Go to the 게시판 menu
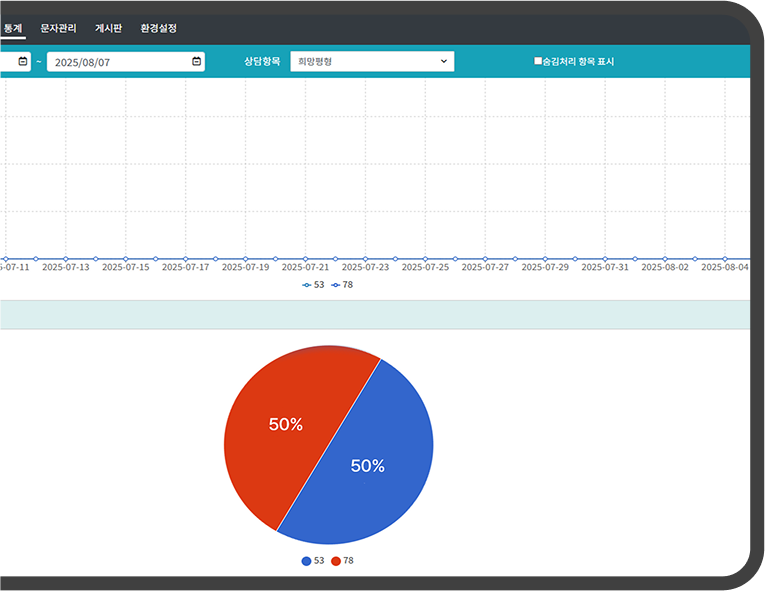The image size is (765, 591). [x=108, y=28]
